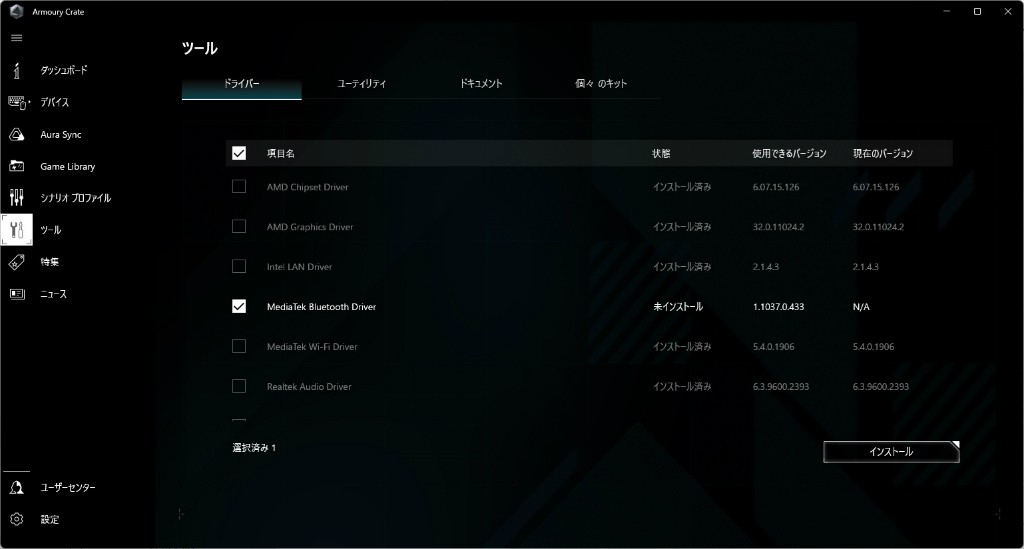This screenshot has width=1024, height=549.
Task: Click the デバイス devices keyboard icon
Action: 18,102
